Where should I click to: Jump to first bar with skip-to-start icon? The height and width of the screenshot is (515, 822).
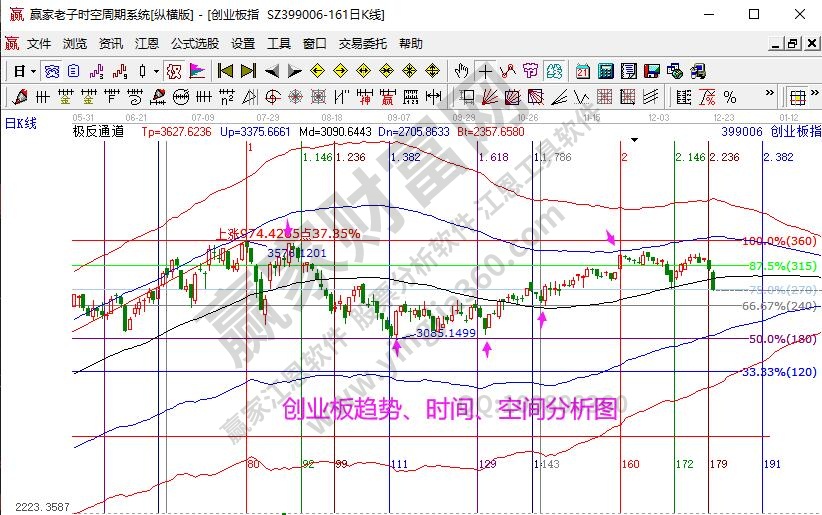(x=225, y=71)
